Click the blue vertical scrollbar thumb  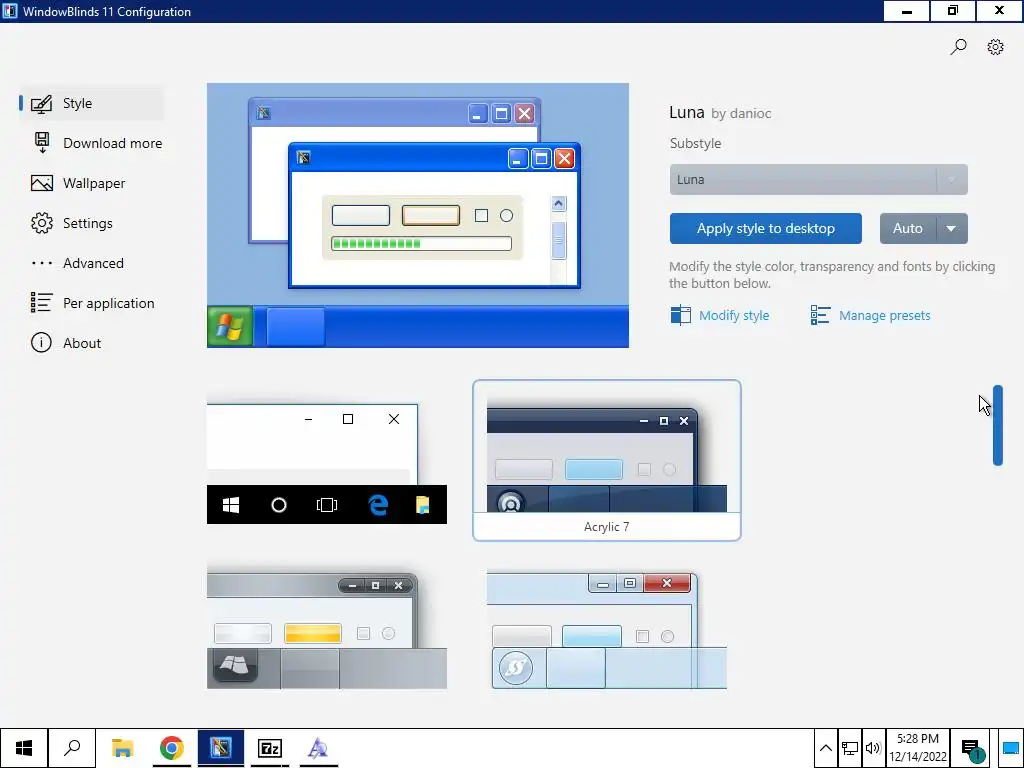[997, 425]
